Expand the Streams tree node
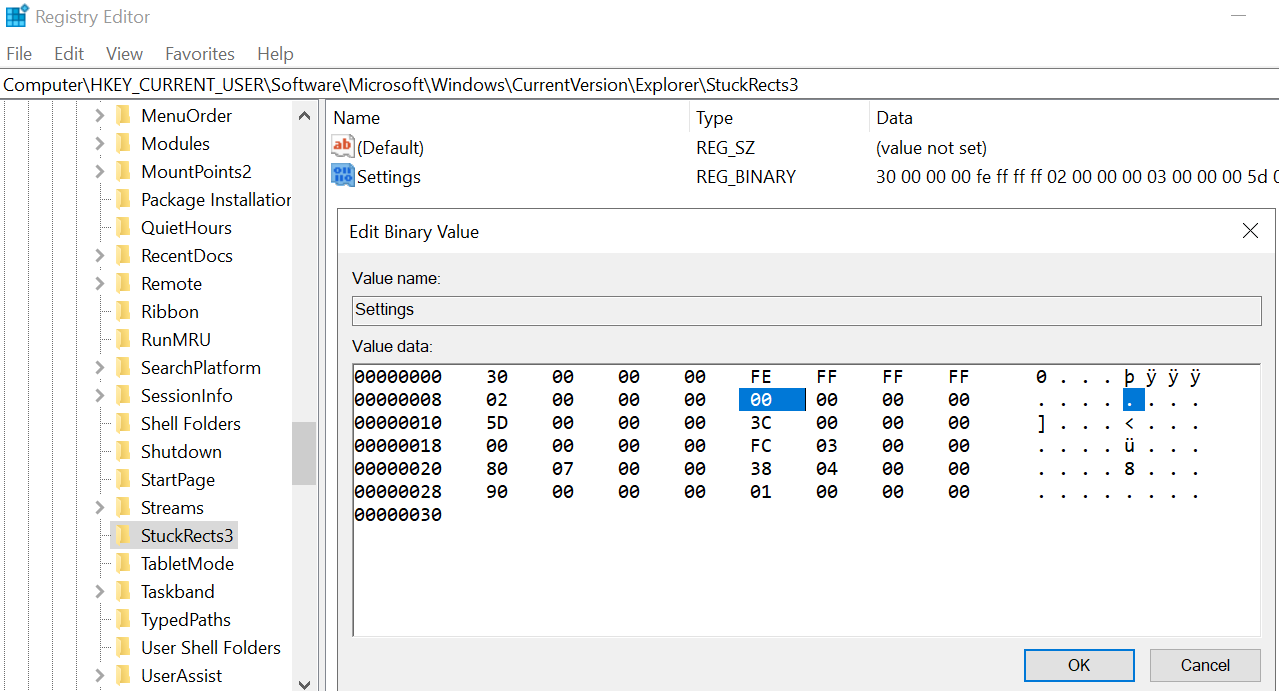The width and height of the screenshot is (1279, 691). [99, 508]
